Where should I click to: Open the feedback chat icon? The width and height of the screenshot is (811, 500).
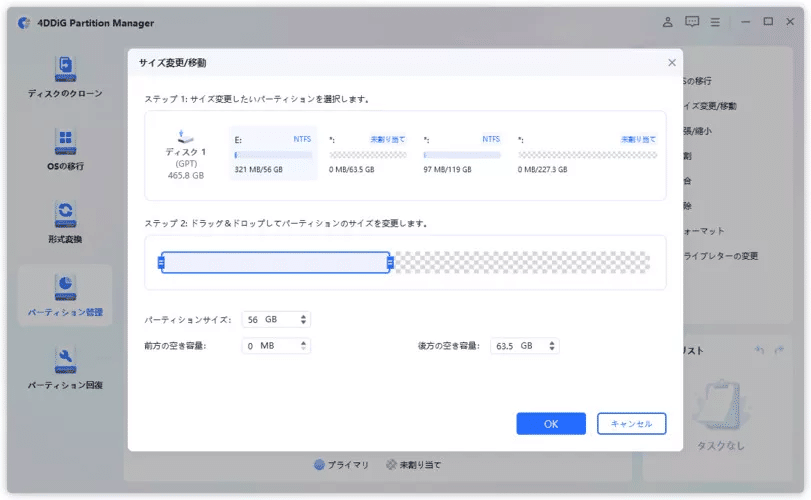[692, 22]
